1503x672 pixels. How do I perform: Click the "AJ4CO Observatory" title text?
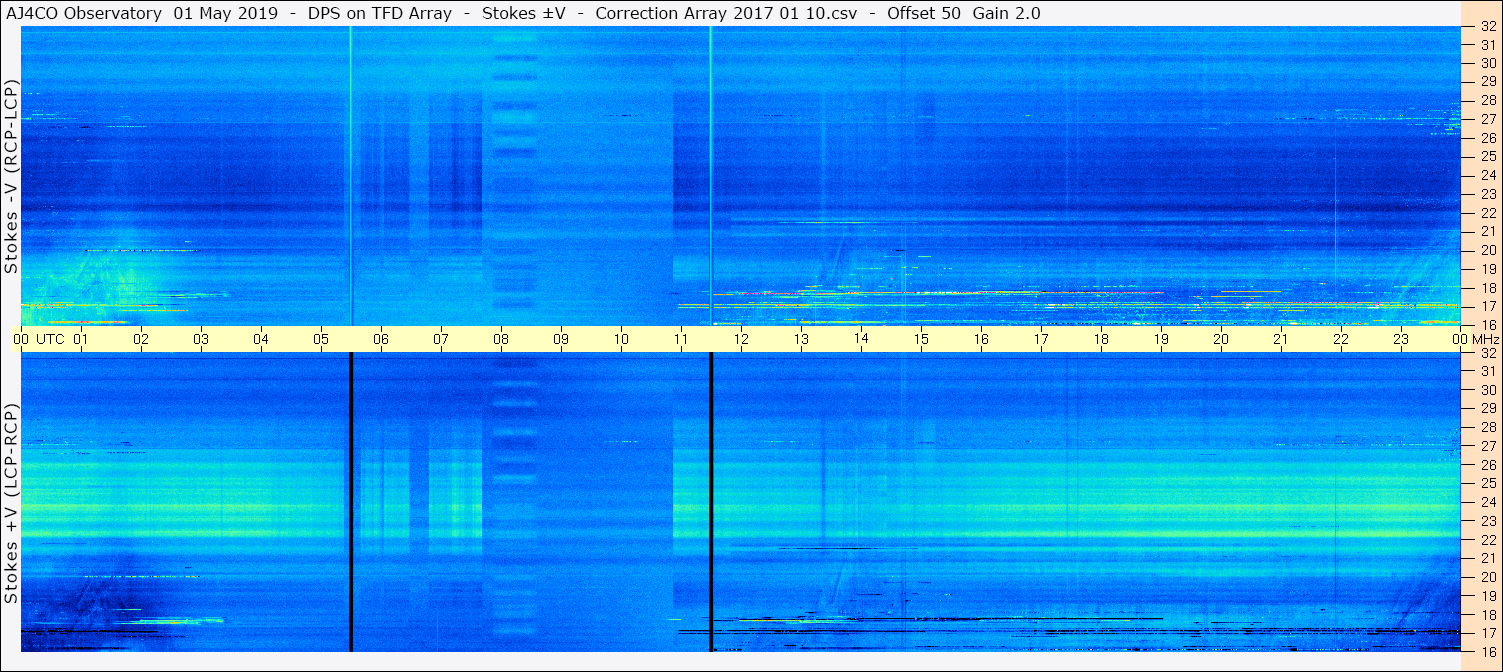point(85,14)
